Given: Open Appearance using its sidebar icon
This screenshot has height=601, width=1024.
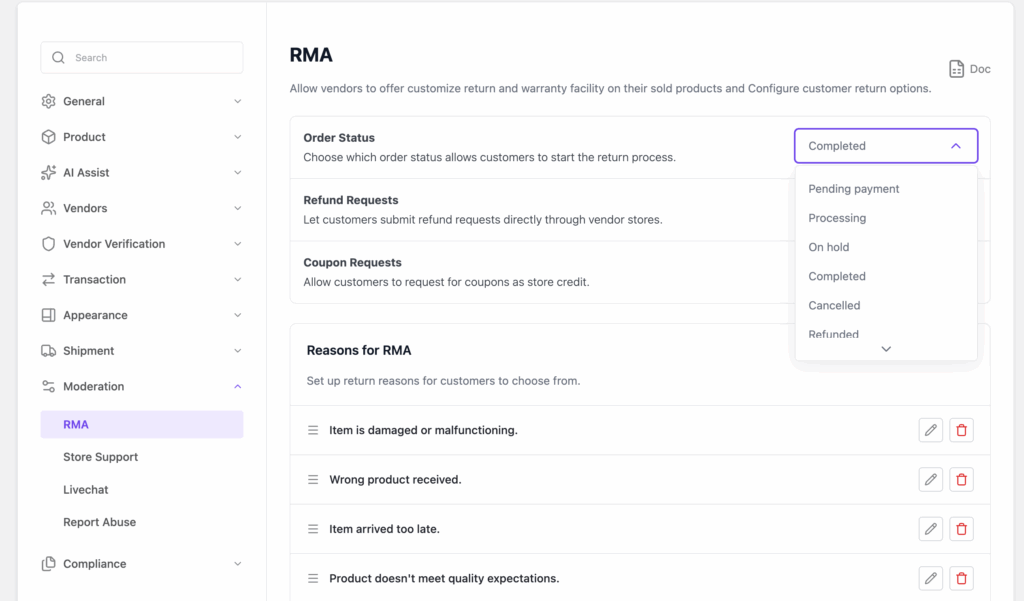Looking at the screenshot, I should (46, 314).
